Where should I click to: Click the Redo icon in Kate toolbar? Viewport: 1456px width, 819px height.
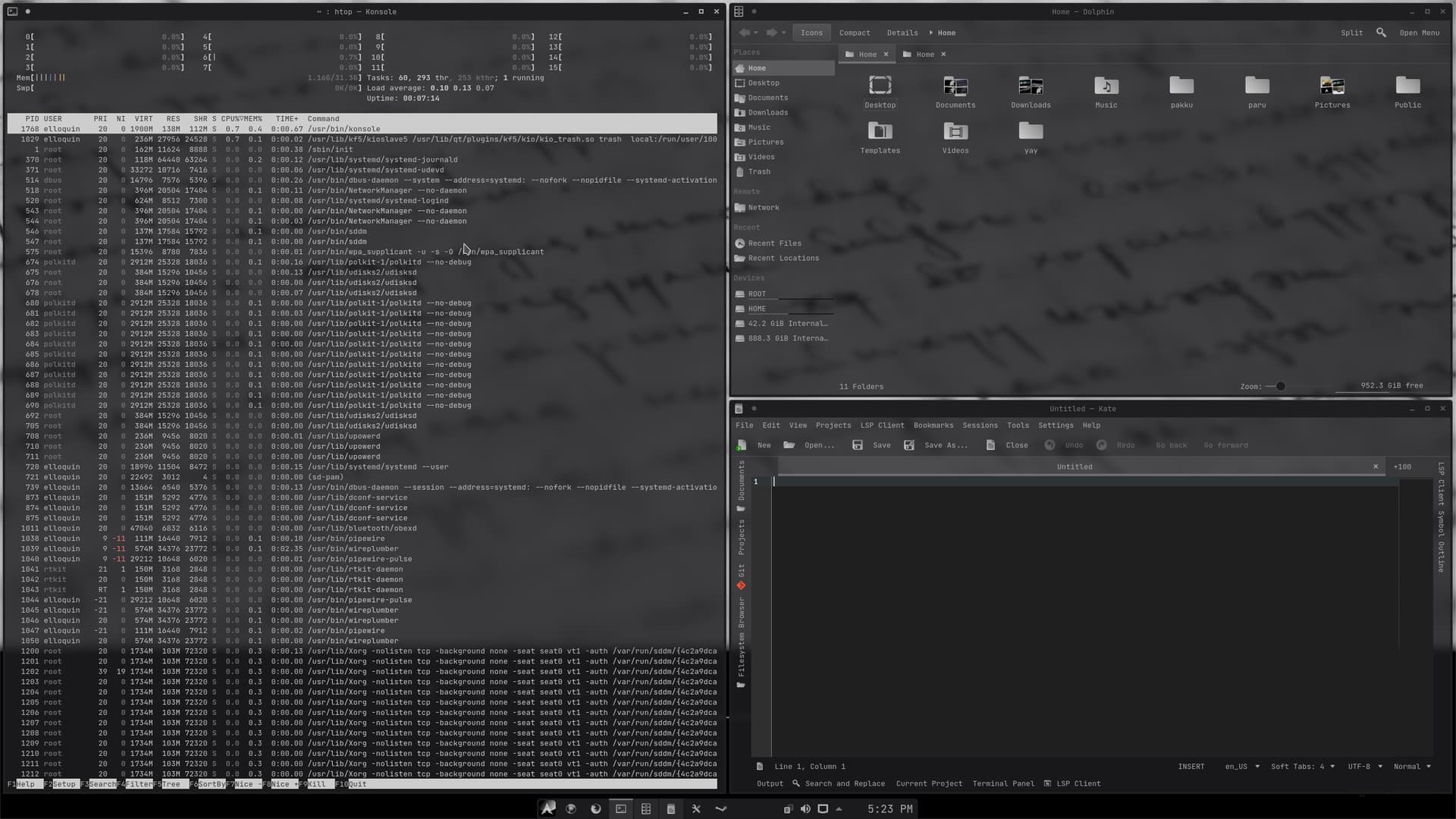point(1101,445)
